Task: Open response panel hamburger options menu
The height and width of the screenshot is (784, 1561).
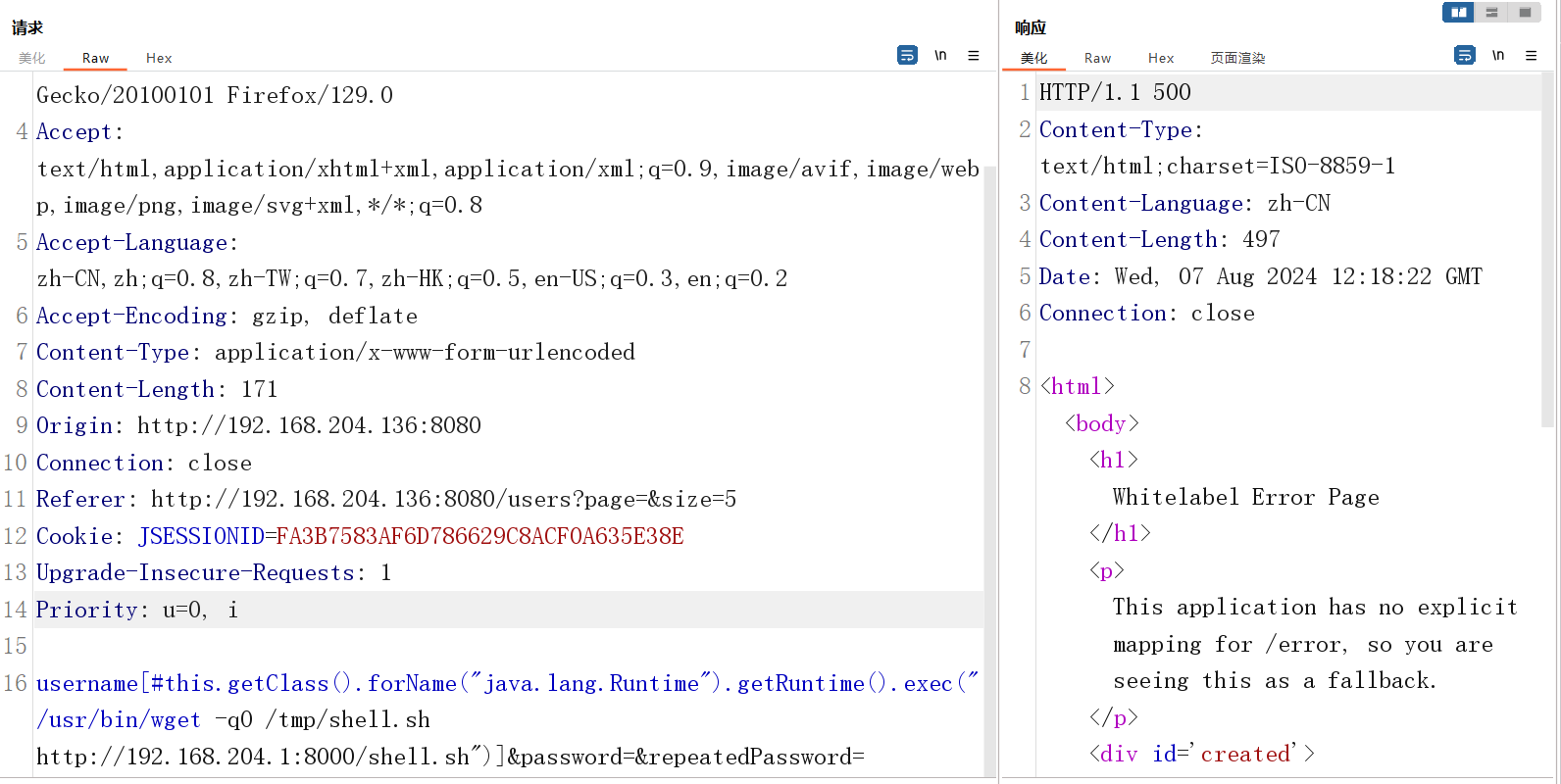Action: tap(1531, 56)
